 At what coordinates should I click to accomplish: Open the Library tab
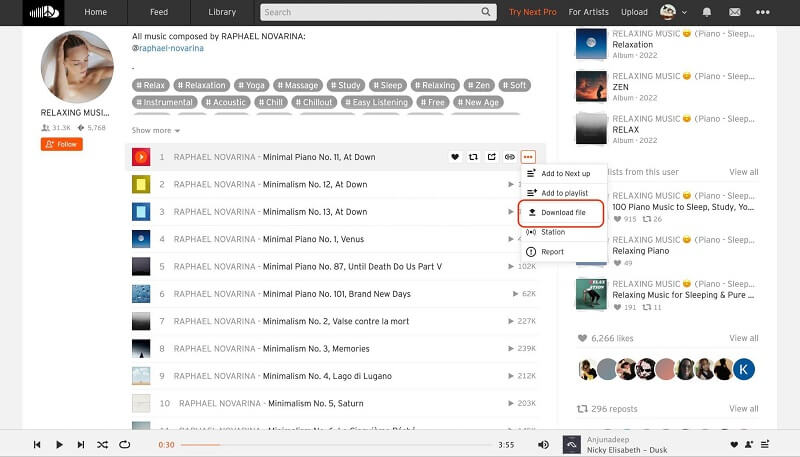[222, 12]
